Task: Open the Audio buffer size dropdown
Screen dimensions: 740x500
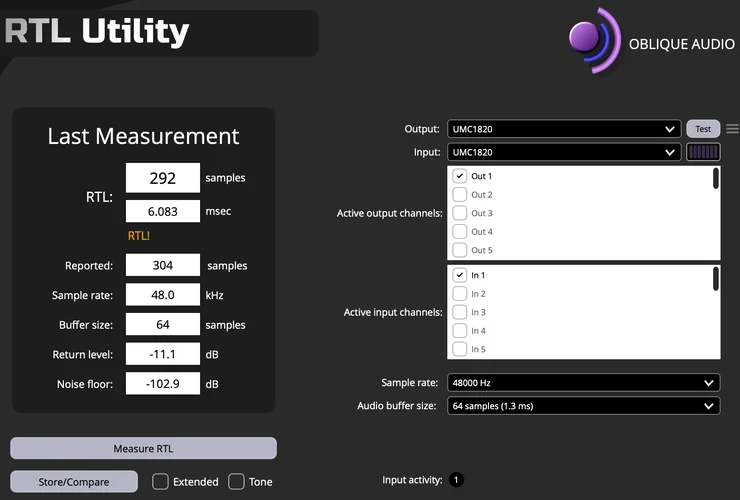Action: pyautogui.click(x=583, y=406)
